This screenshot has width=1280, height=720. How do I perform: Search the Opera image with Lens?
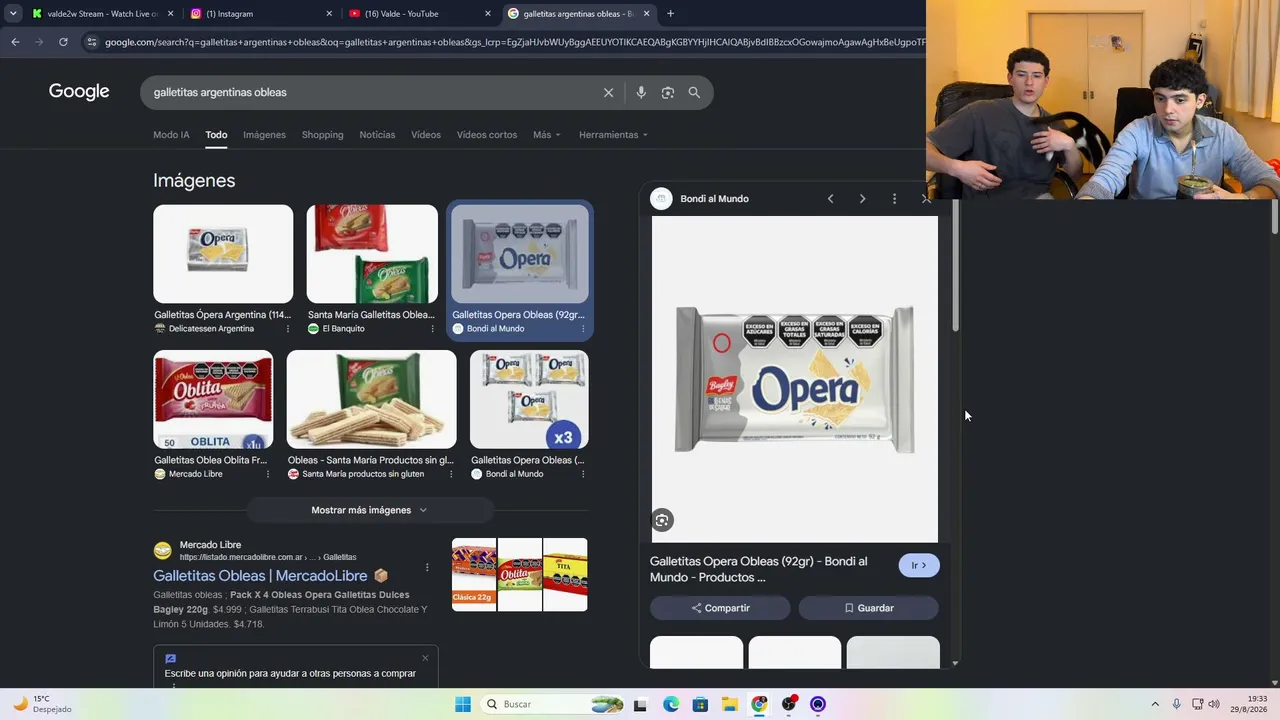pos(662,520)
